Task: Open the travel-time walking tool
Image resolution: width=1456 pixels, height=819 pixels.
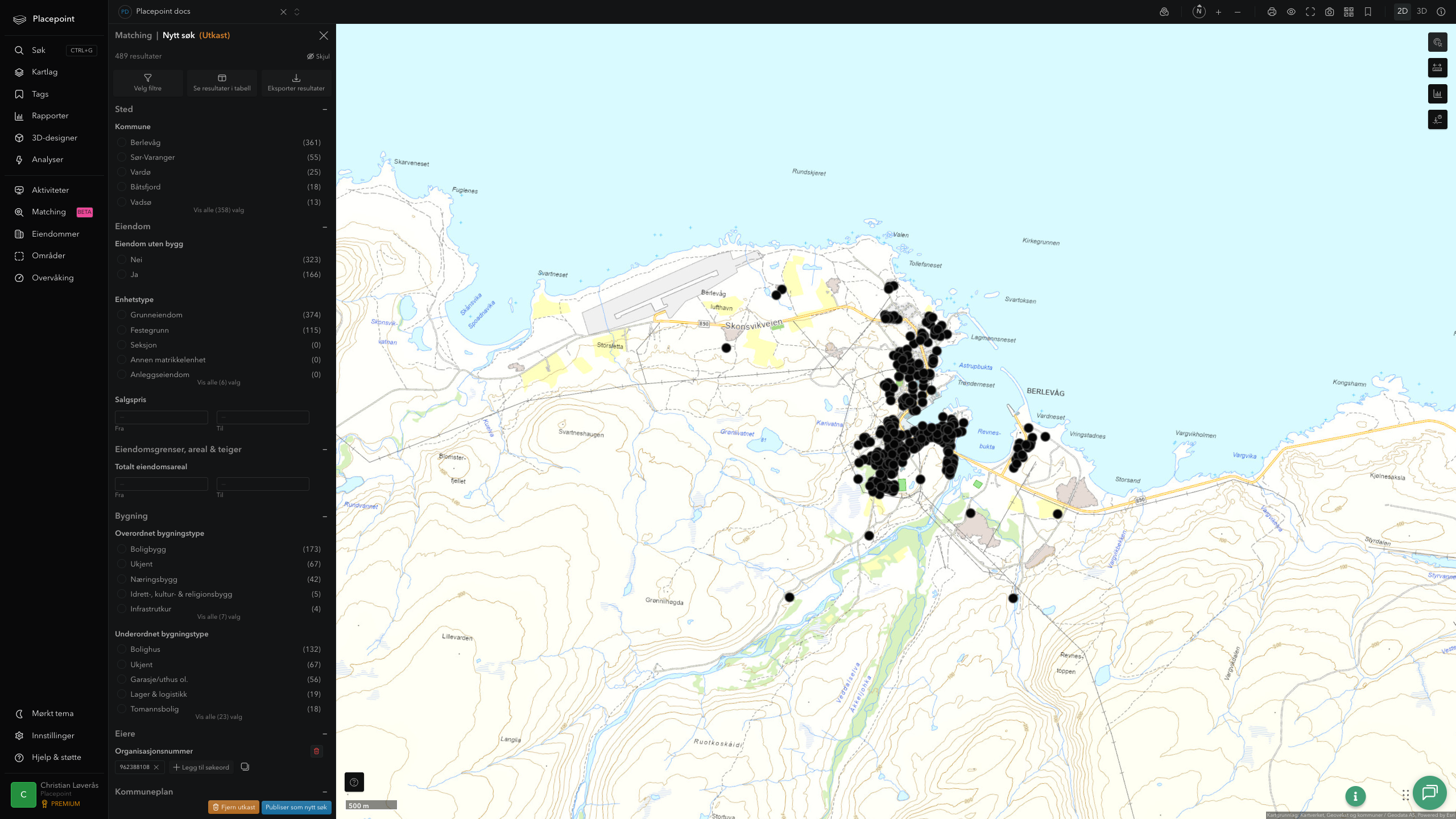Action: tap(1438, 119)
